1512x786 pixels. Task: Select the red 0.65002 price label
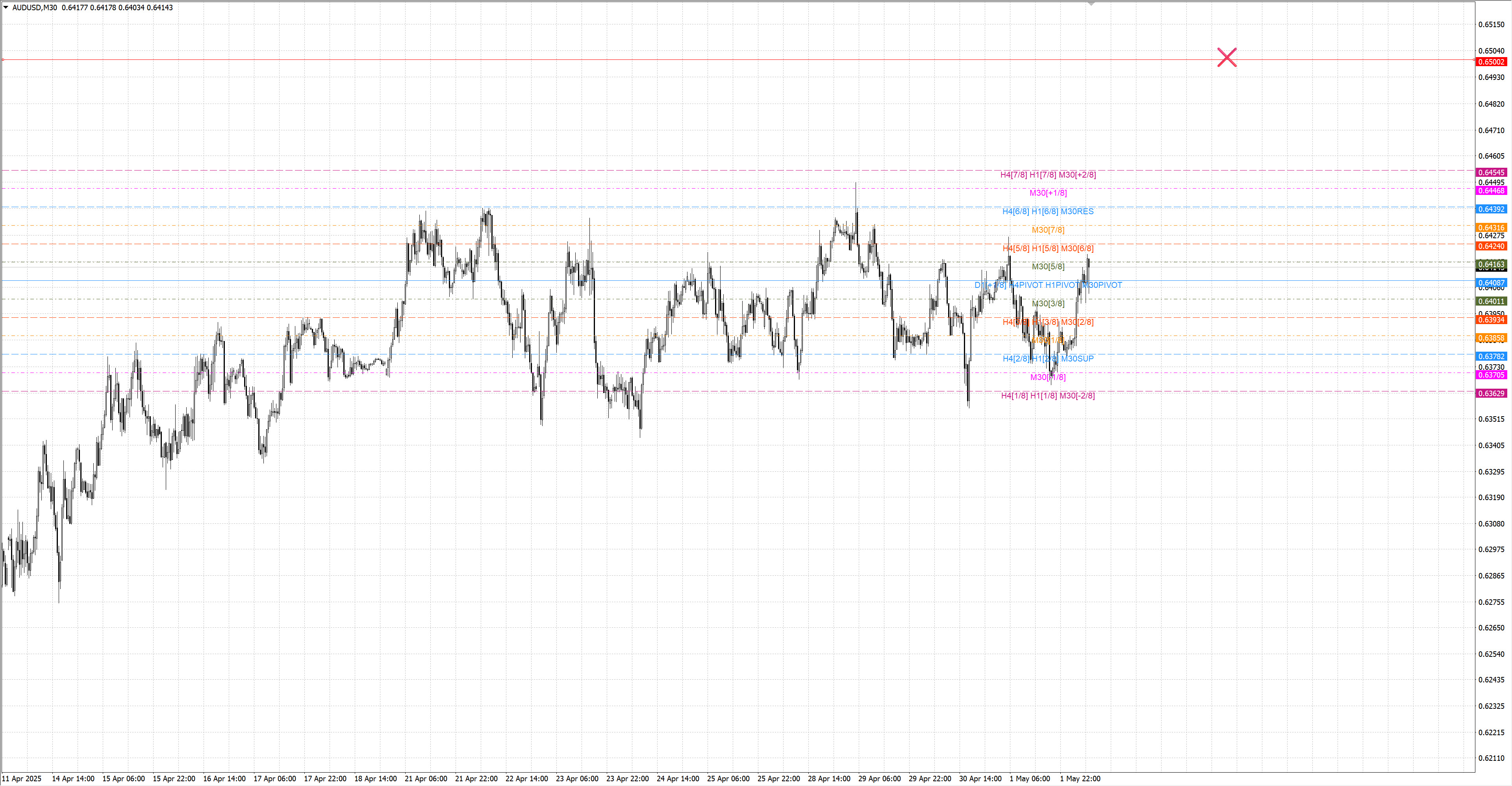point(1491,62)
